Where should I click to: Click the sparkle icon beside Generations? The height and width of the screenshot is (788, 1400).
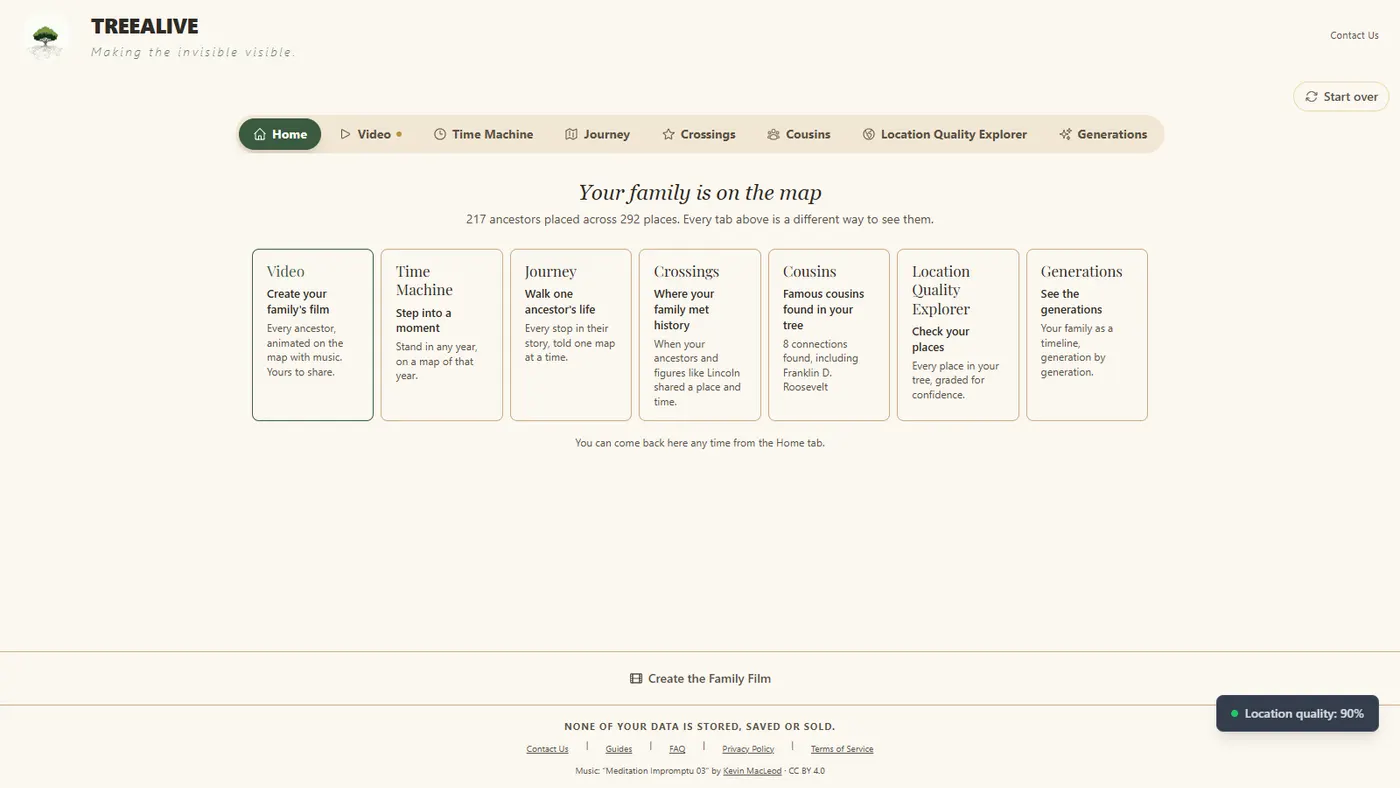1065,134
